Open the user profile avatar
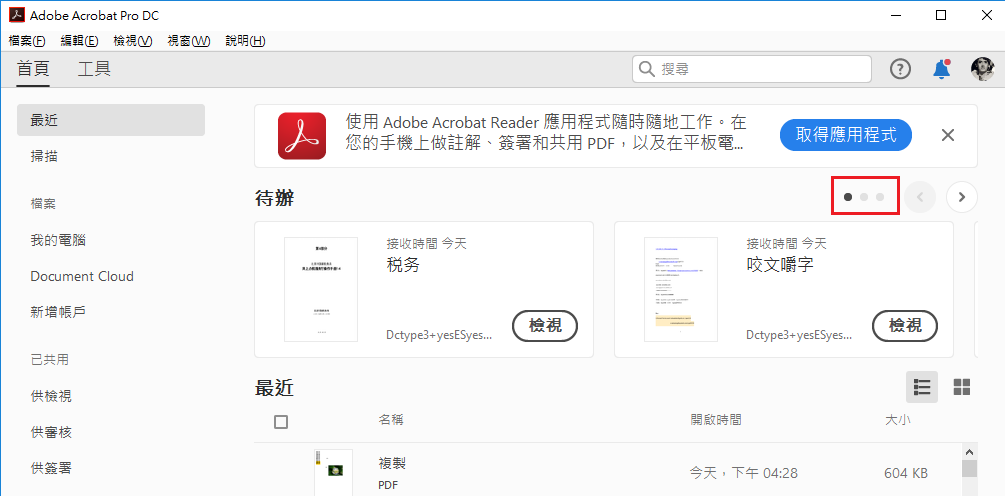1005x496 pixels. point(982,69)
